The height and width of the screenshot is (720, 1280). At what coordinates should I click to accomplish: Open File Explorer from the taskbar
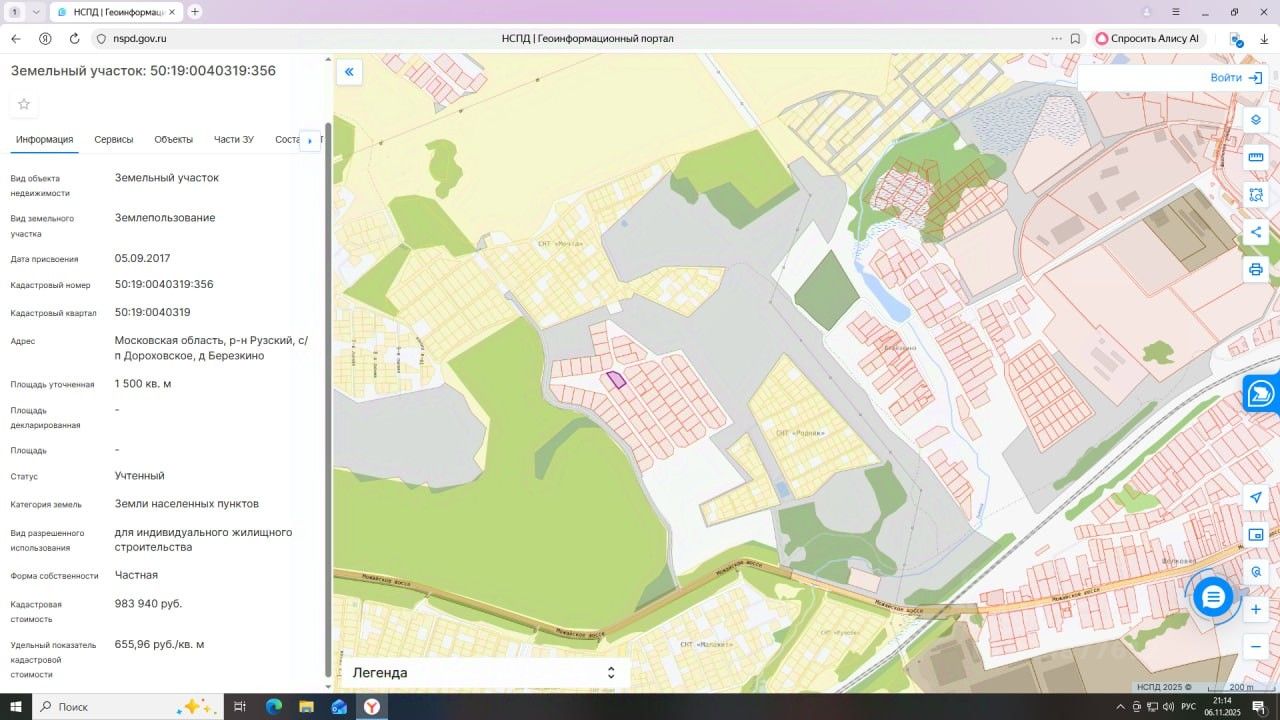[x=306, y=707]
